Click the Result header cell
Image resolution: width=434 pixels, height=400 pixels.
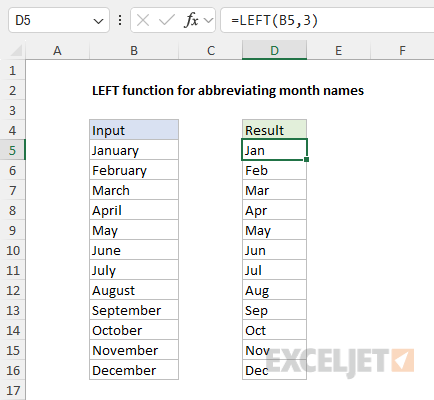(274, 130)
